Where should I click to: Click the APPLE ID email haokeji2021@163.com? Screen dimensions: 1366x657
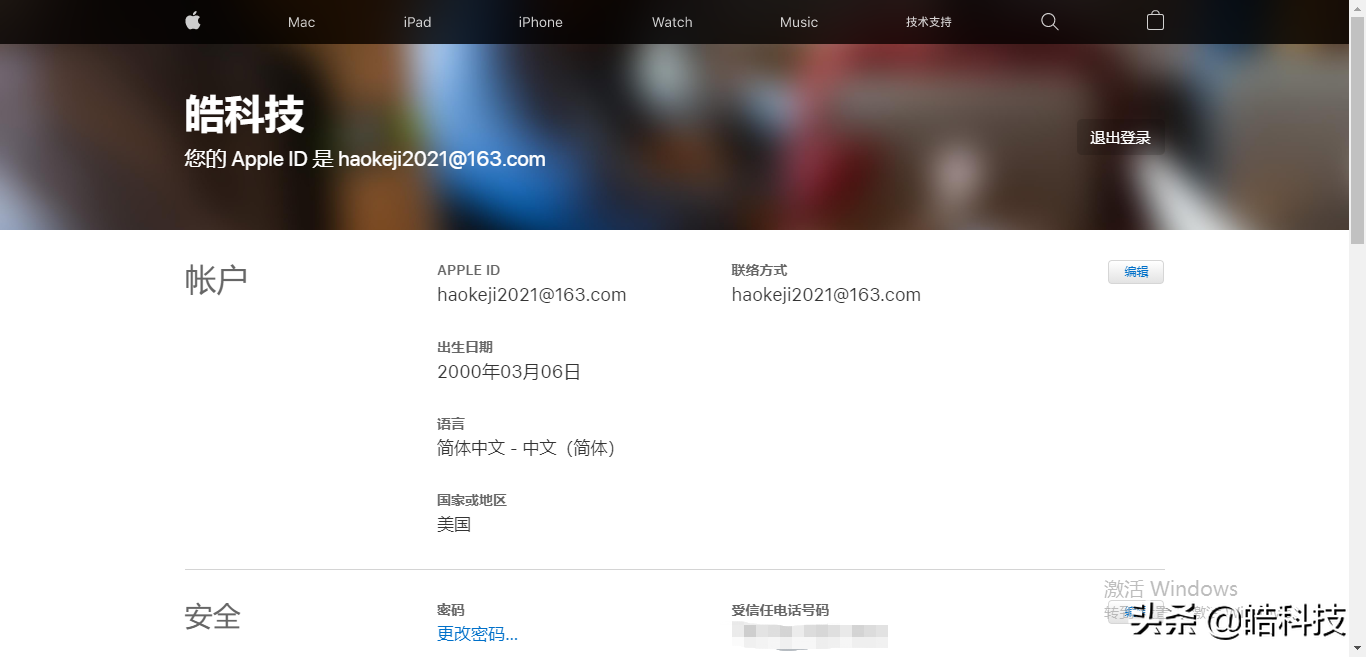tap(532, 295)
